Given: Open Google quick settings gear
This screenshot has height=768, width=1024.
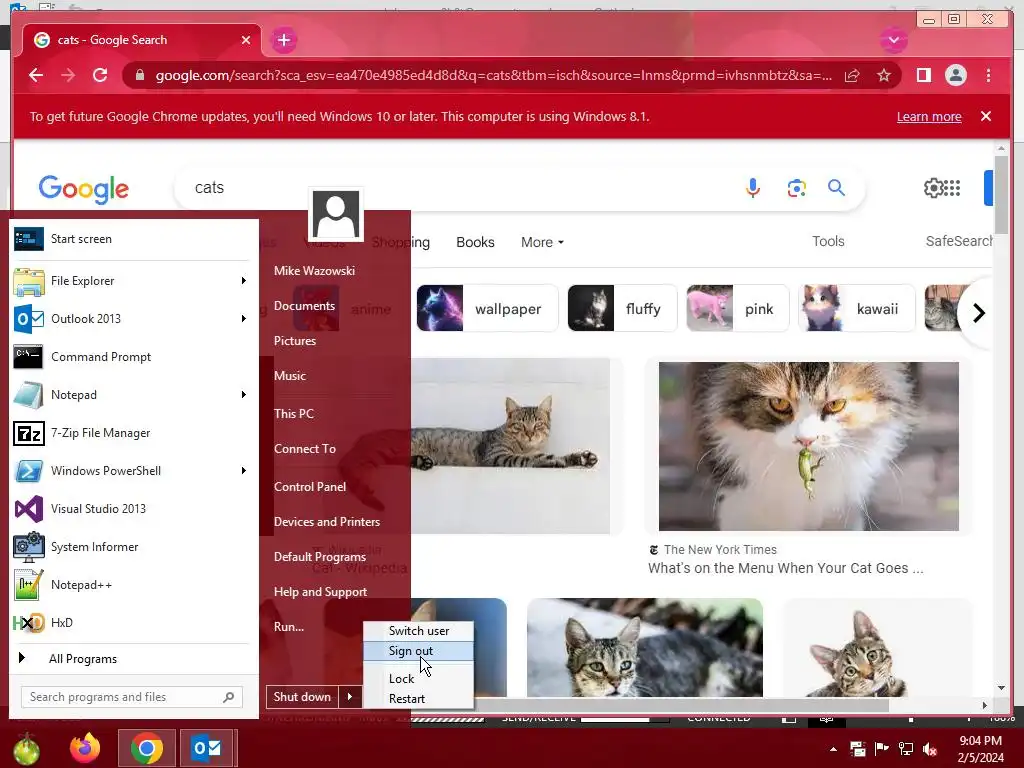Looking at the screenshot, I should 933,188.
